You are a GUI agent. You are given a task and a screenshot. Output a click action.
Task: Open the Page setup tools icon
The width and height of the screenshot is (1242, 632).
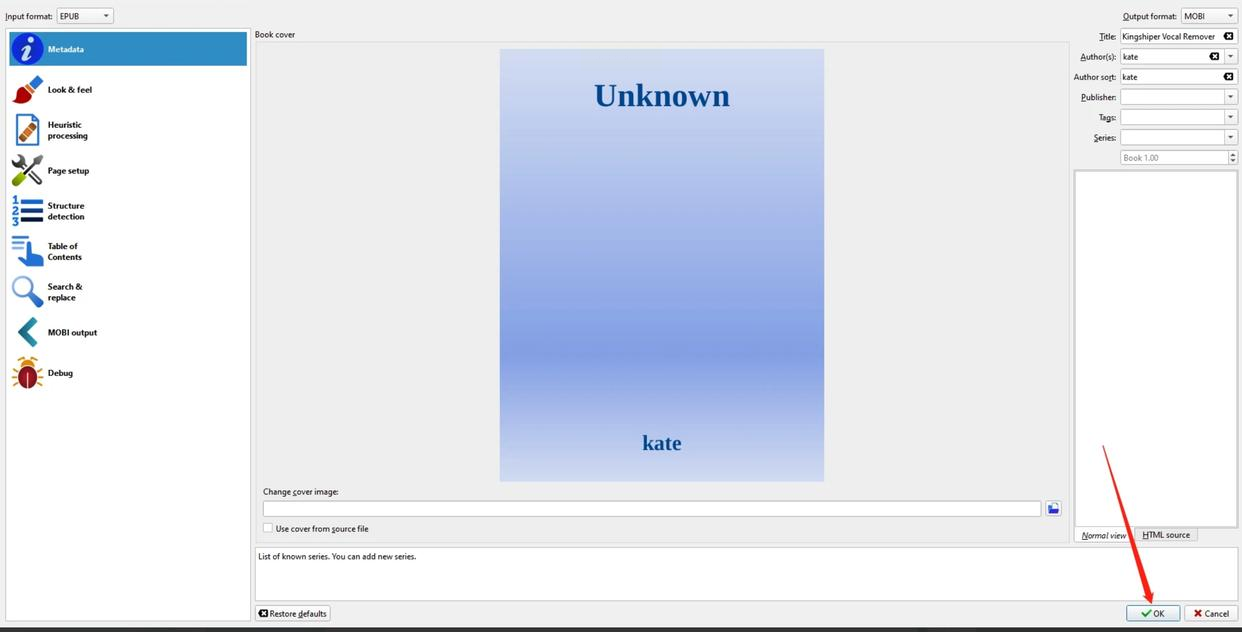27,171
